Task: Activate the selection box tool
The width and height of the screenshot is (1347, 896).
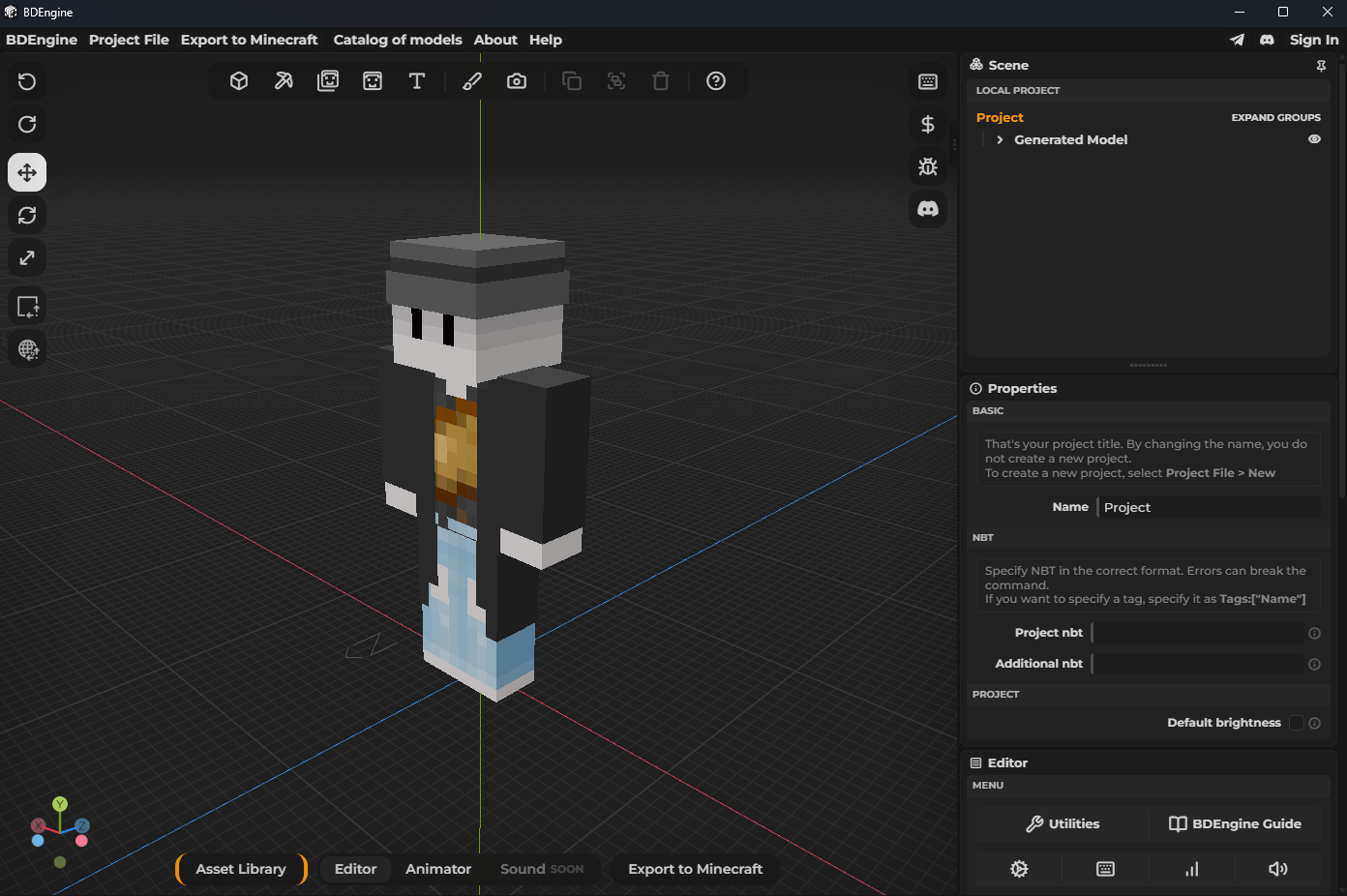Action: tap(27, 307)
